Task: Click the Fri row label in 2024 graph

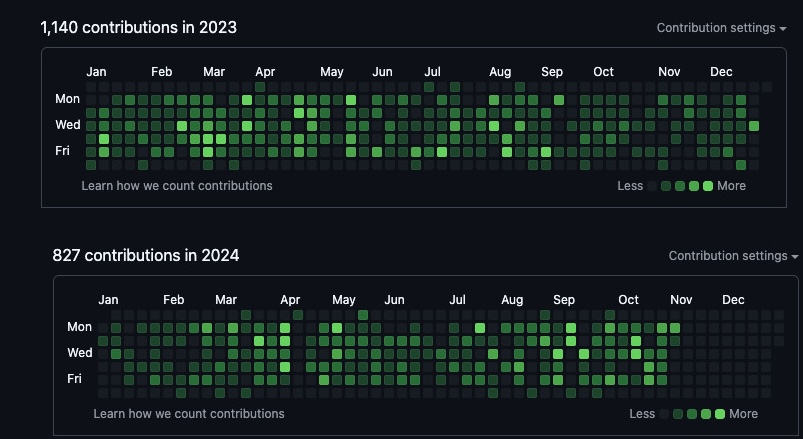Action: [x=76, y=379]
